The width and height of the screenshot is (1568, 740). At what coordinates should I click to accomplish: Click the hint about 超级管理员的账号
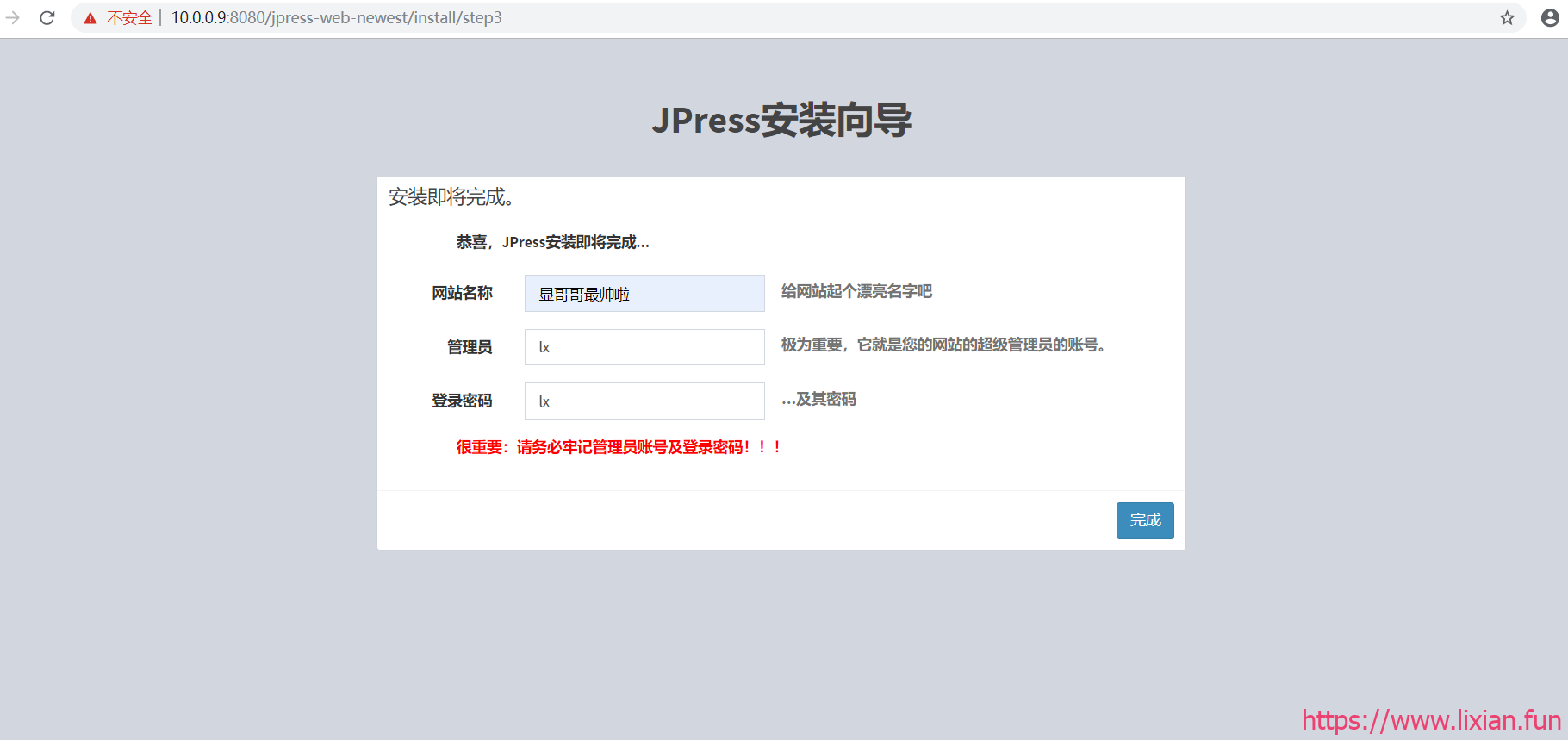[x=943, y=345]
